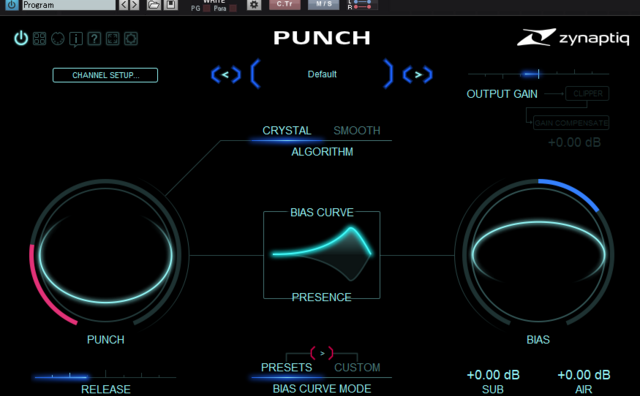640x396 pixels.
Task: Click the OUTPUT GAIN slider
Action: tap(538, 74)
